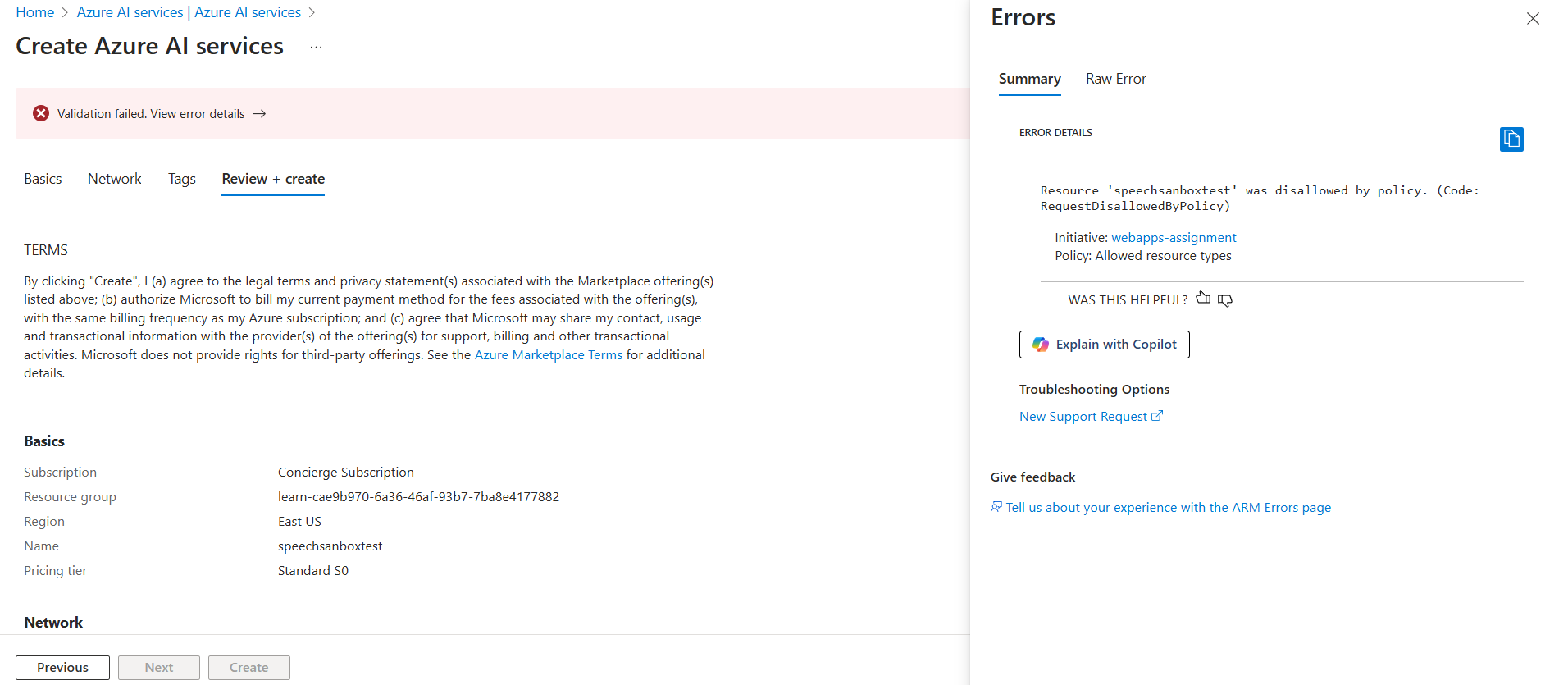Click the 'Give feedback' heading

pos(1032,477)
